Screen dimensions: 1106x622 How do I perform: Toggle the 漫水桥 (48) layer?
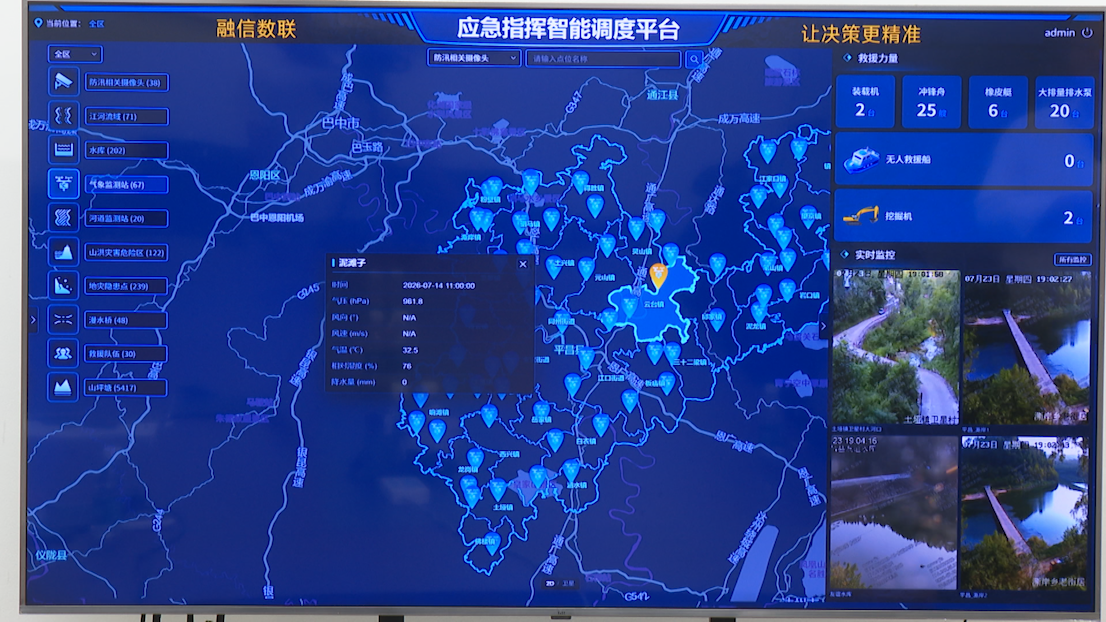[126, 320]
